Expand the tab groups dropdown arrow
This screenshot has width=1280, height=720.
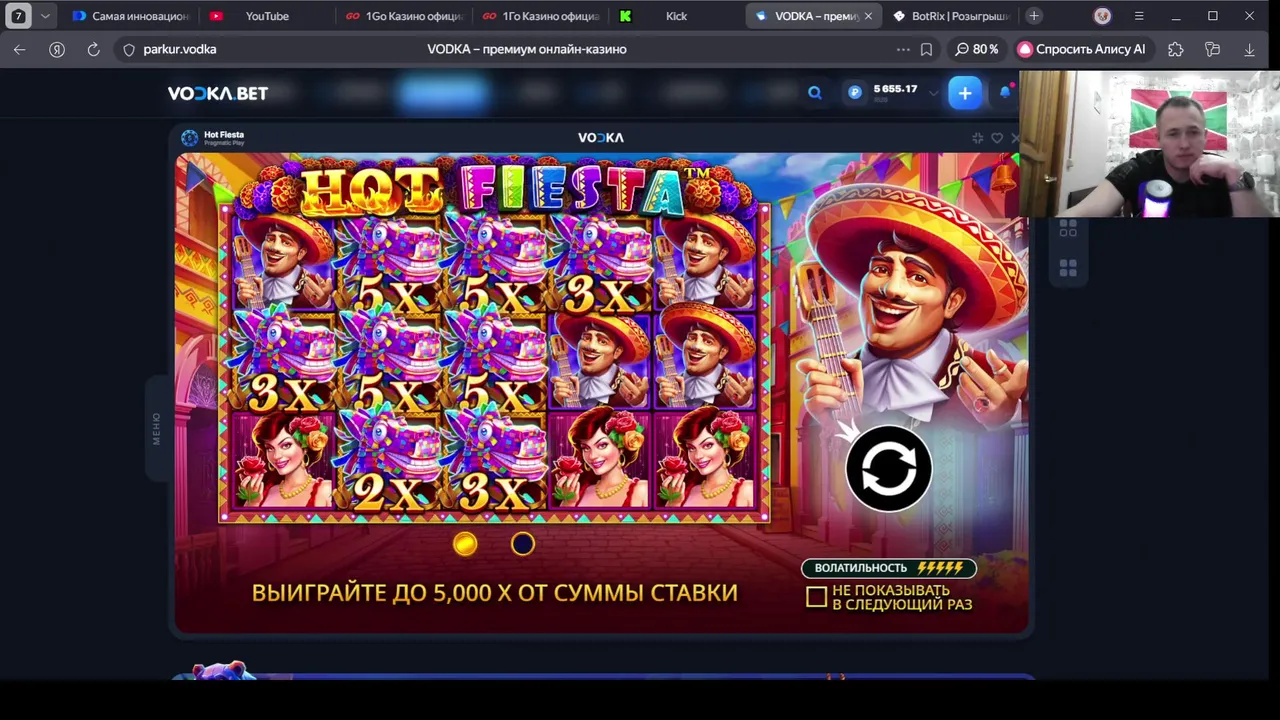[45, 16]
